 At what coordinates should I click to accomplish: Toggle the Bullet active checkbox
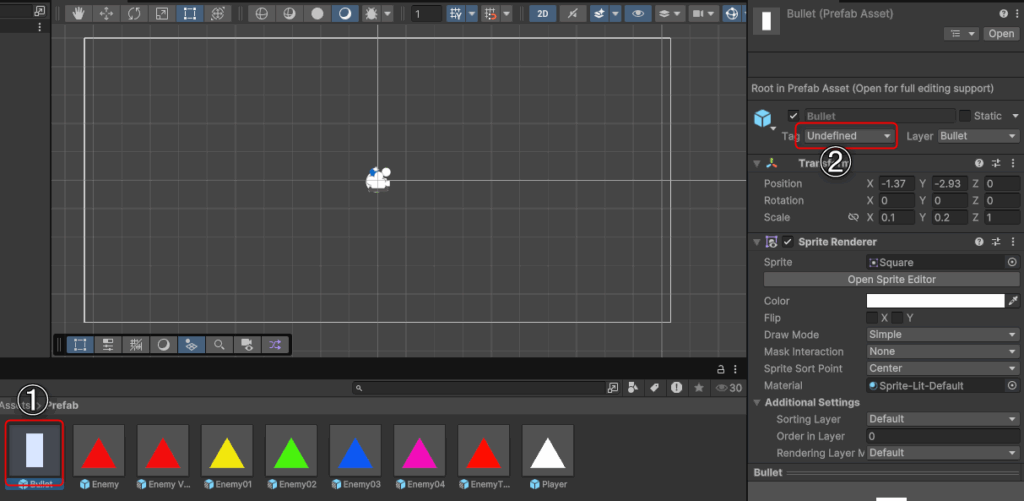point(793,116)
